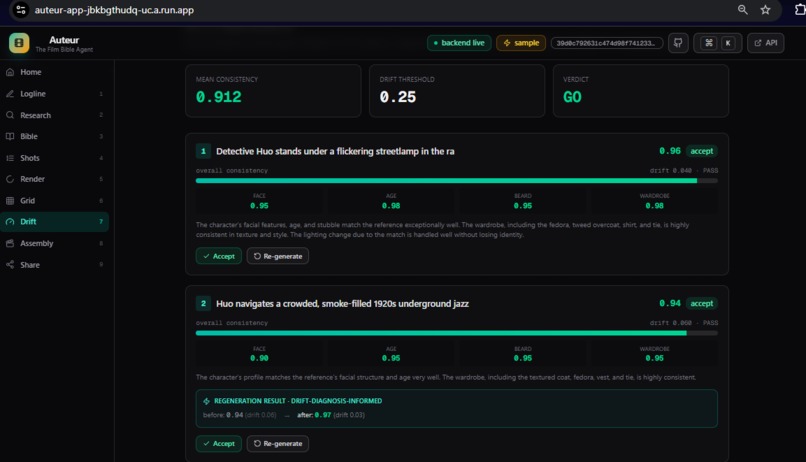The image size is (806, 462).
Task: Click shot 1 score 0.96
Action: [x=670, y=151]
